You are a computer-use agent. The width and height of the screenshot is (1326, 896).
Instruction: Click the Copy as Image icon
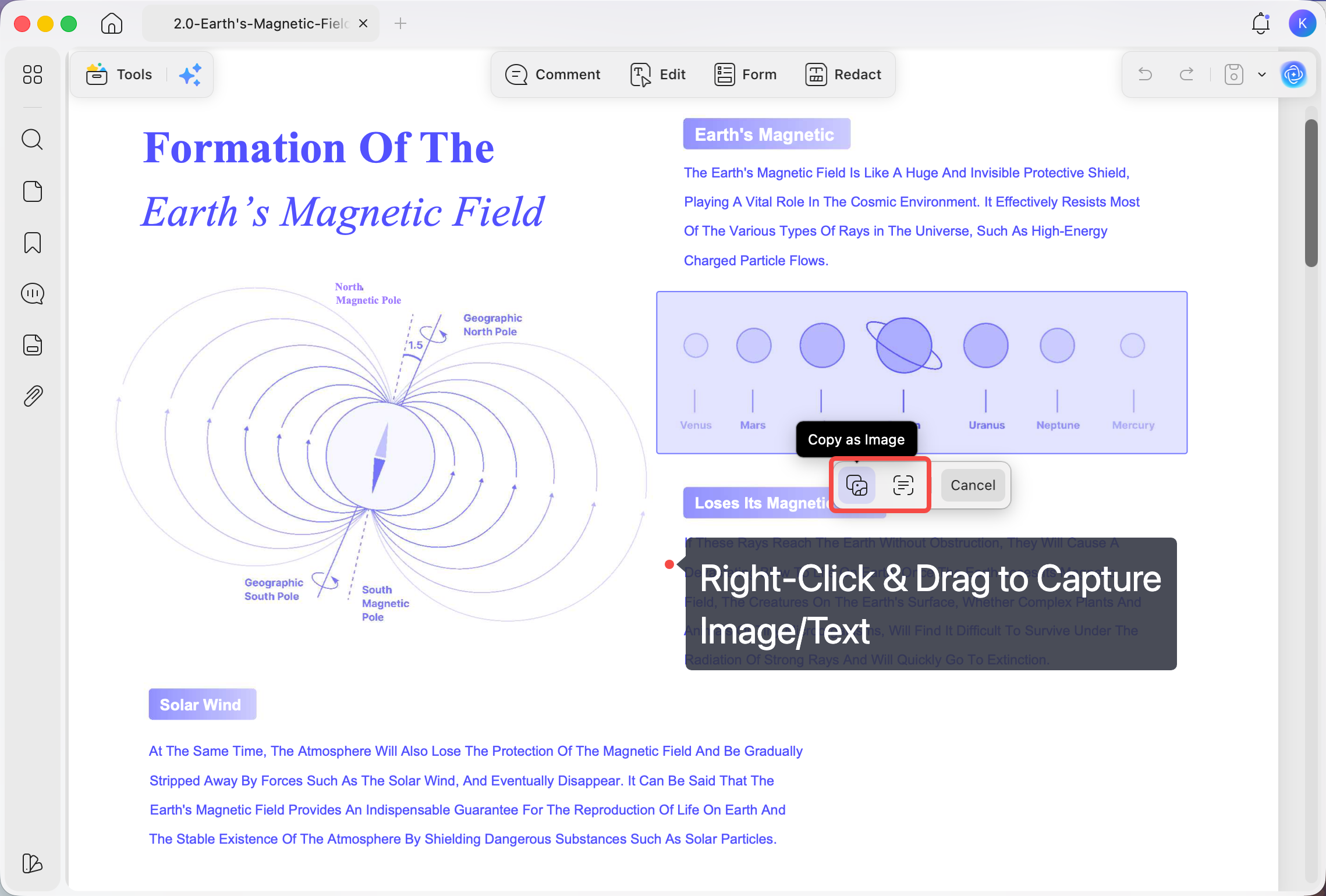(x=857, y=485)
